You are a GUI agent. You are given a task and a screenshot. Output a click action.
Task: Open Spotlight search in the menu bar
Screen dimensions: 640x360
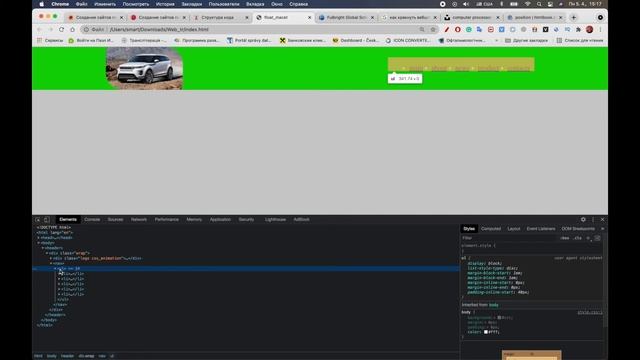tap(539, 4)
